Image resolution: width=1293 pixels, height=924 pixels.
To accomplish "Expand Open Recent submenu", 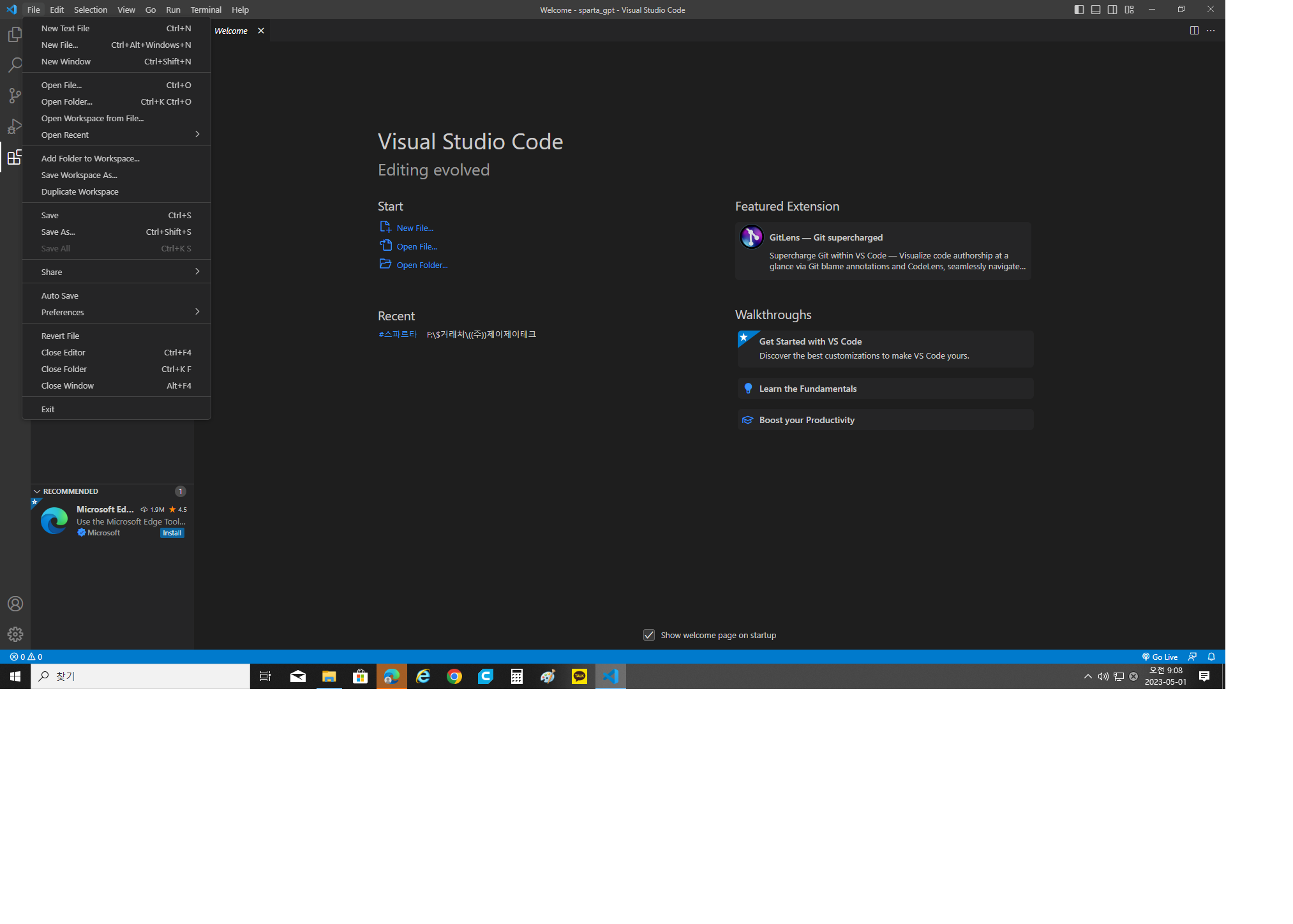I will [x=117, y=135].
